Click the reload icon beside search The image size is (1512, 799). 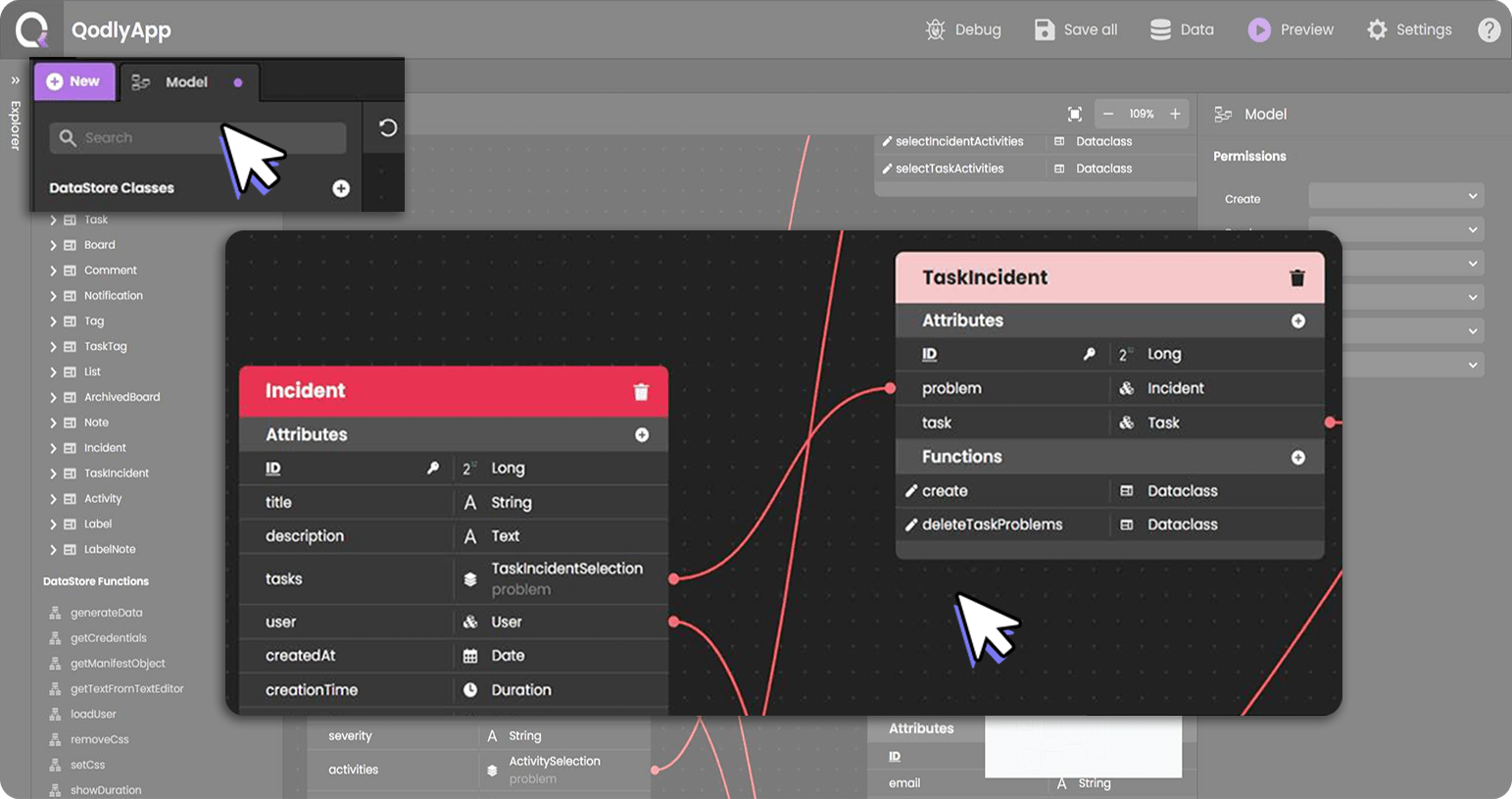click(x=388, y=128)
